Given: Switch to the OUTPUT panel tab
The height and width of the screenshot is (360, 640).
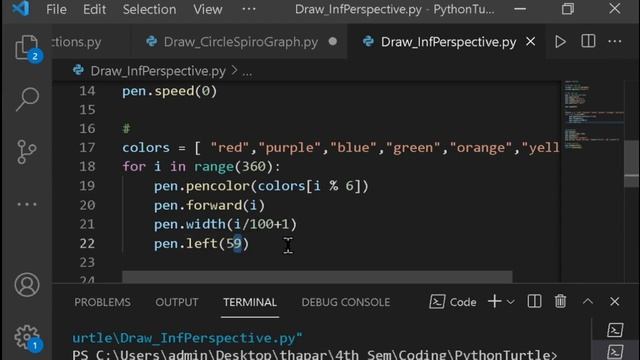Looking at the screenshot, I should pyautogui.click(x=177, y=302).
